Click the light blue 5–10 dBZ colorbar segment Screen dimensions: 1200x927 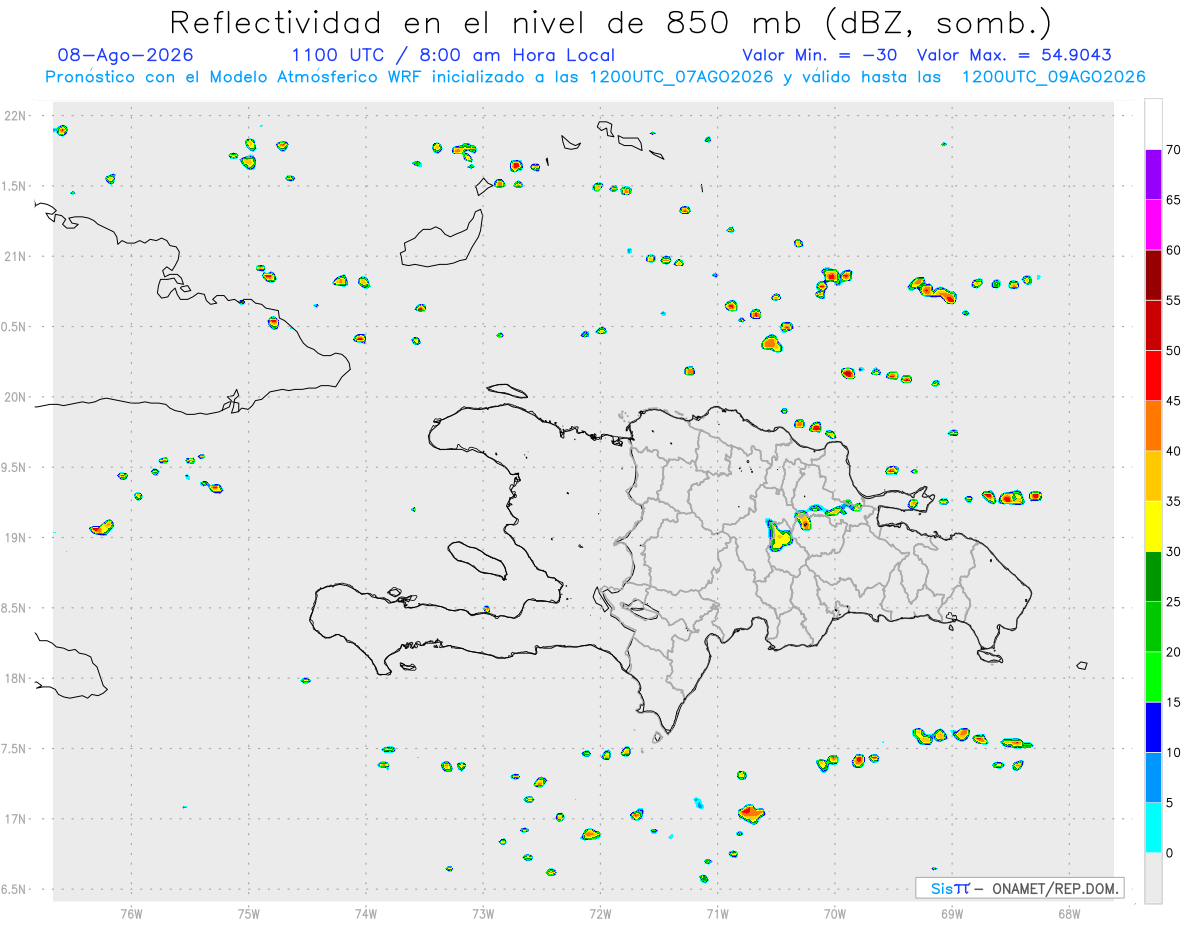coord(1153,777)
